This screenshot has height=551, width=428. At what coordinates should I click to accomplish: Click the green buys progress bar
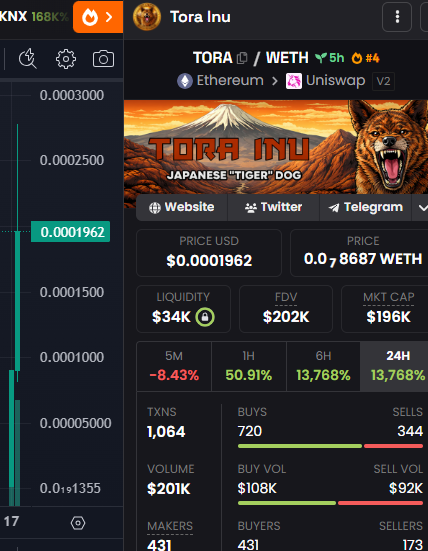(x=300, y=446)
